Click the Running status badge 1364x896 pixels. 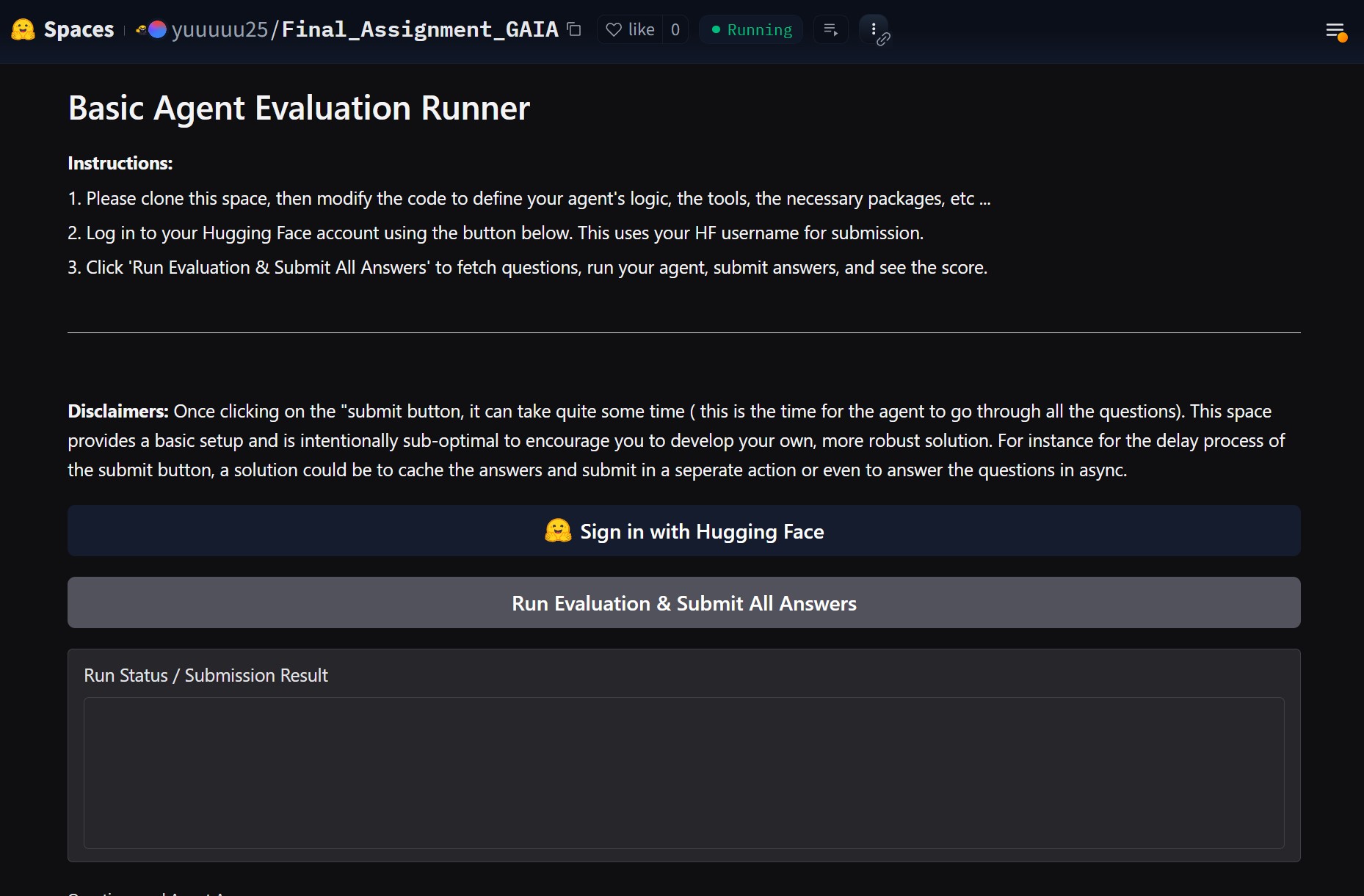[x=751, y=29]
